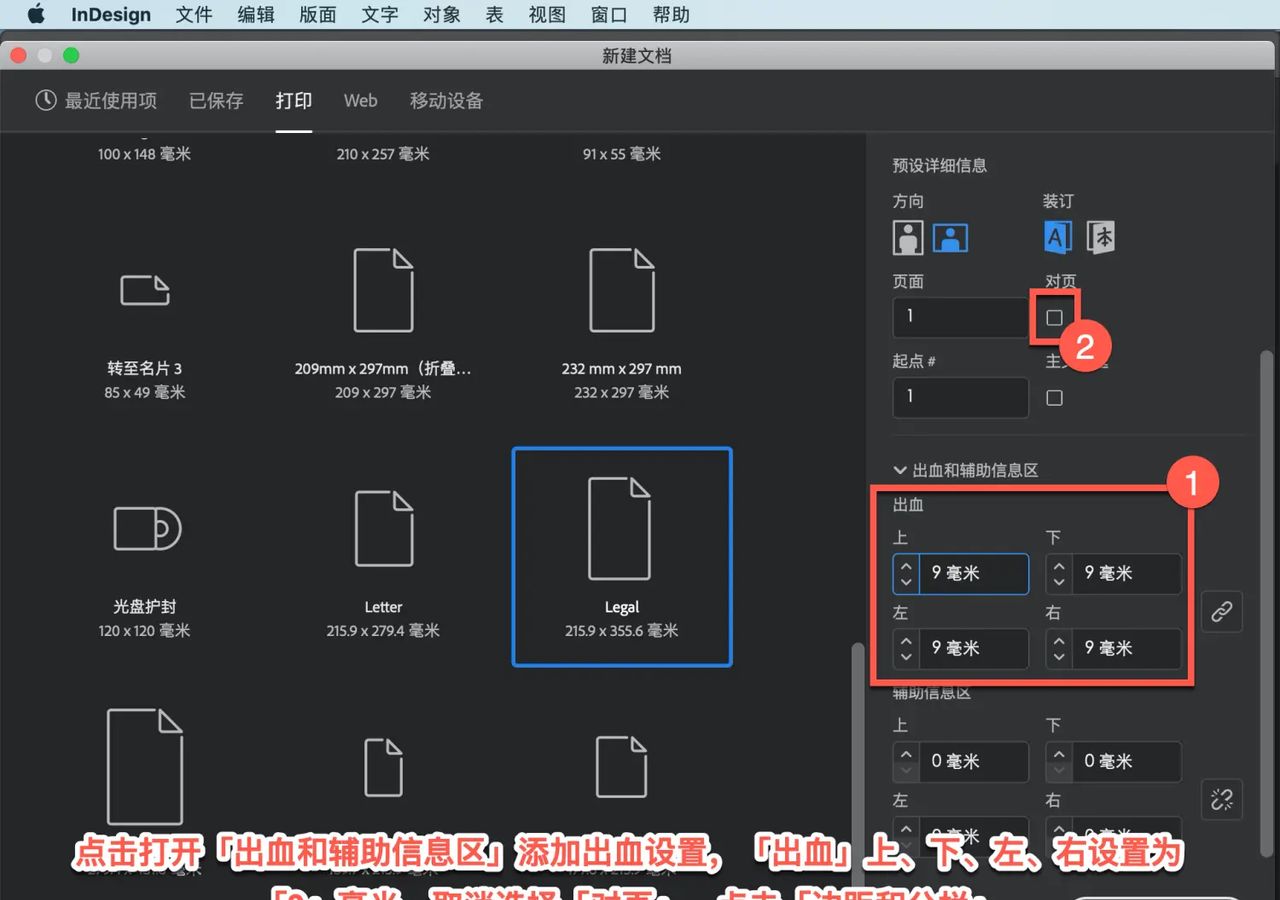Check the 主页文本框架 checkbox

1055,398
